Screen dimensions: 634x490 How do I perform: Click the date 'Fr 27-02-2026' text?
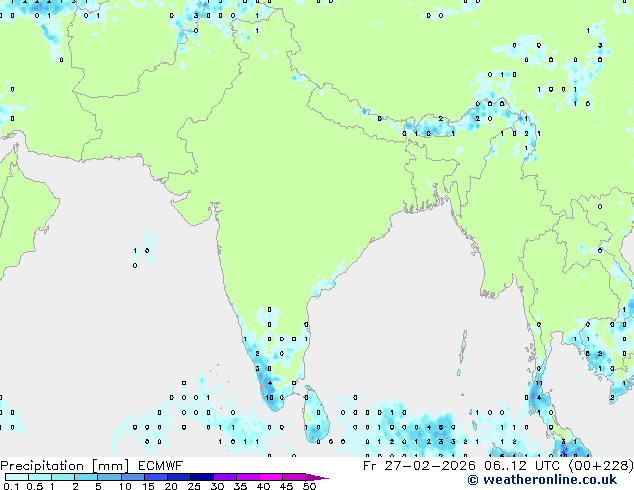point(419,466)
